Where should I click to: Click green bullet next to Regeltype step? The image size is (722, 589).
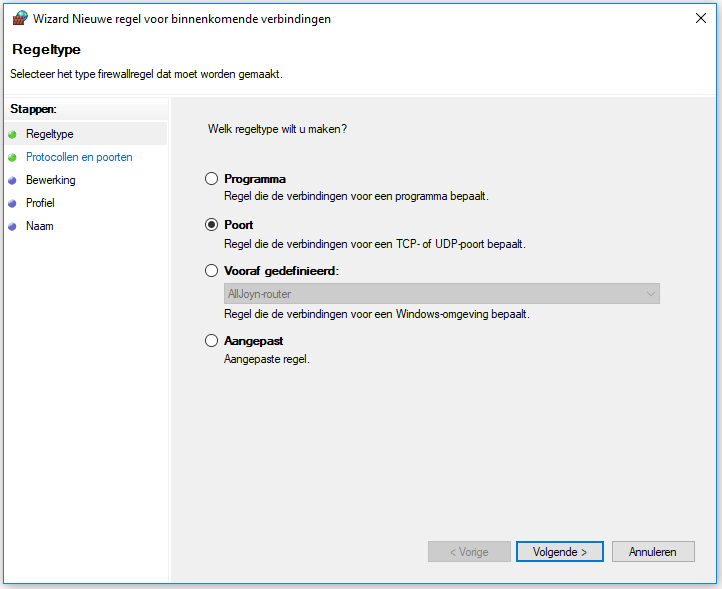pos(12,134)
